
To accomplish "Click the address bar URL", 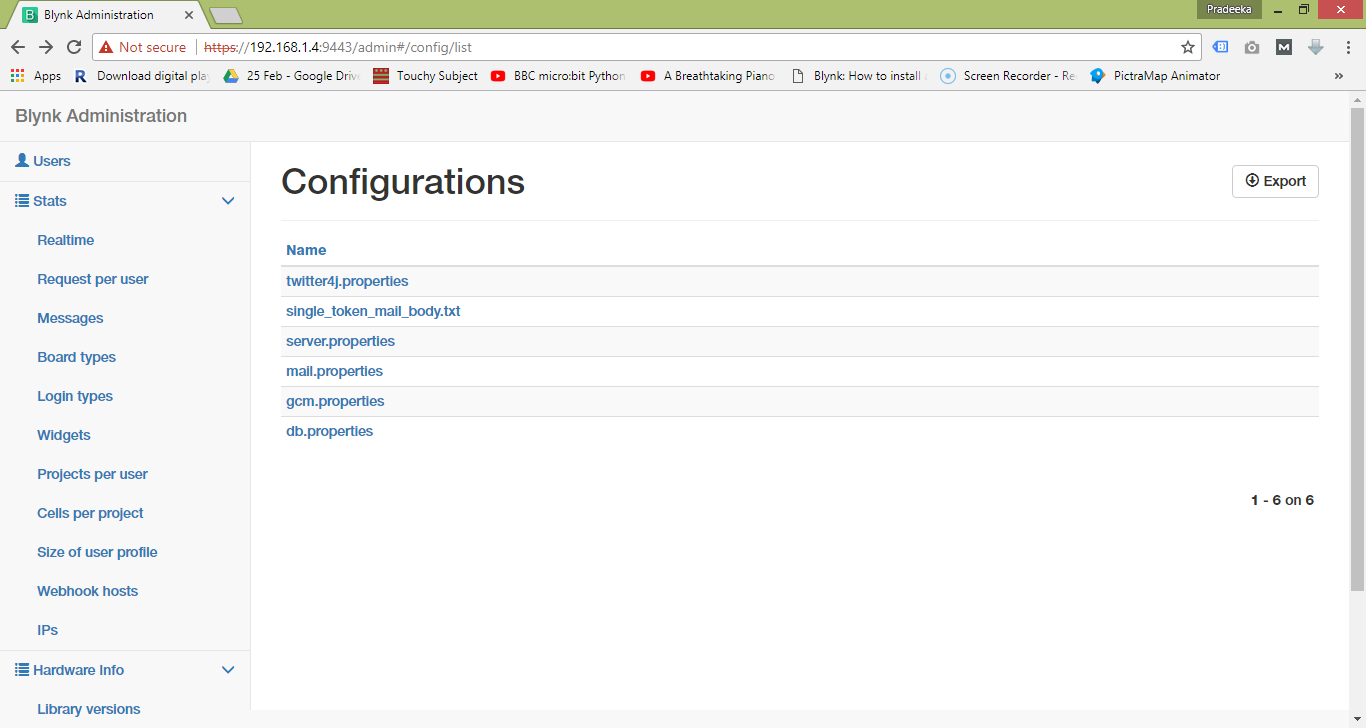I will [338, 47].
